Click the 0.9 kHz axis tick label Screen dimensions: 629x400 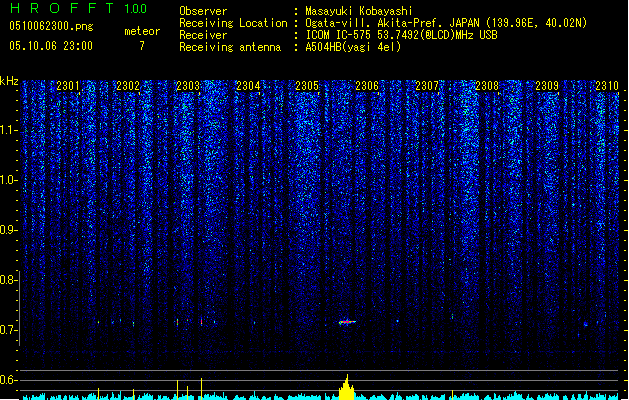click(8, 230)
